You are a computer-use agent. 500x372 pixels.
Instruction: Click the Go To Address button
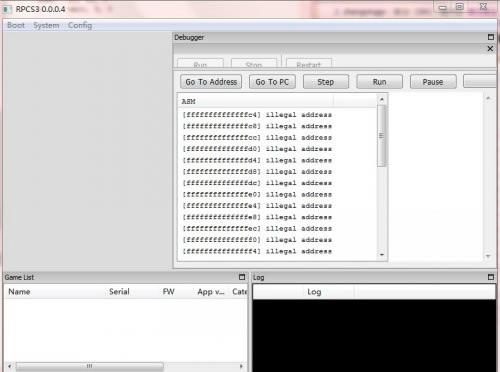tap(211, 82)
